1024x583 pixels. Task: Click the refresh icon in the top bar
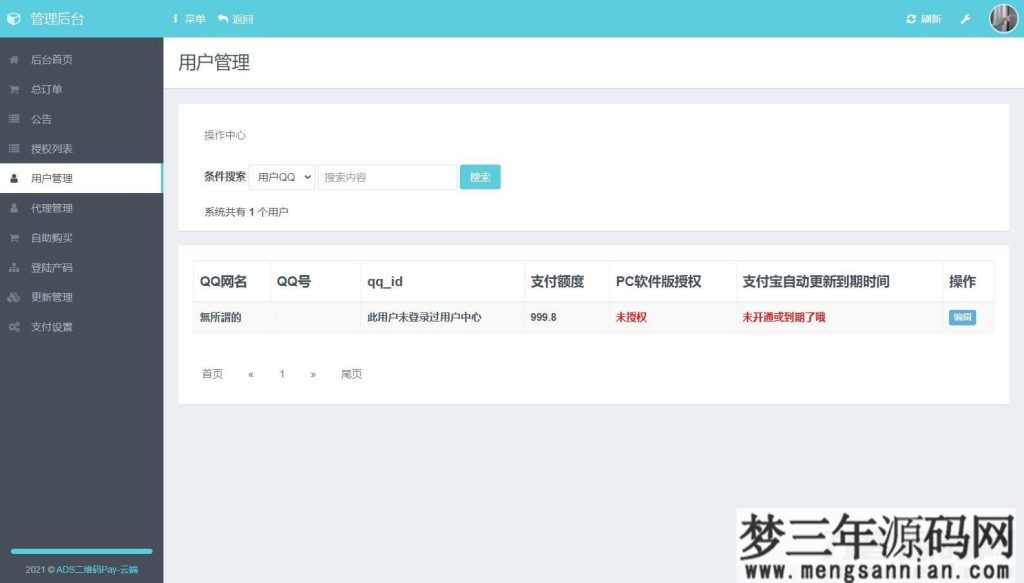pos(910,18)
